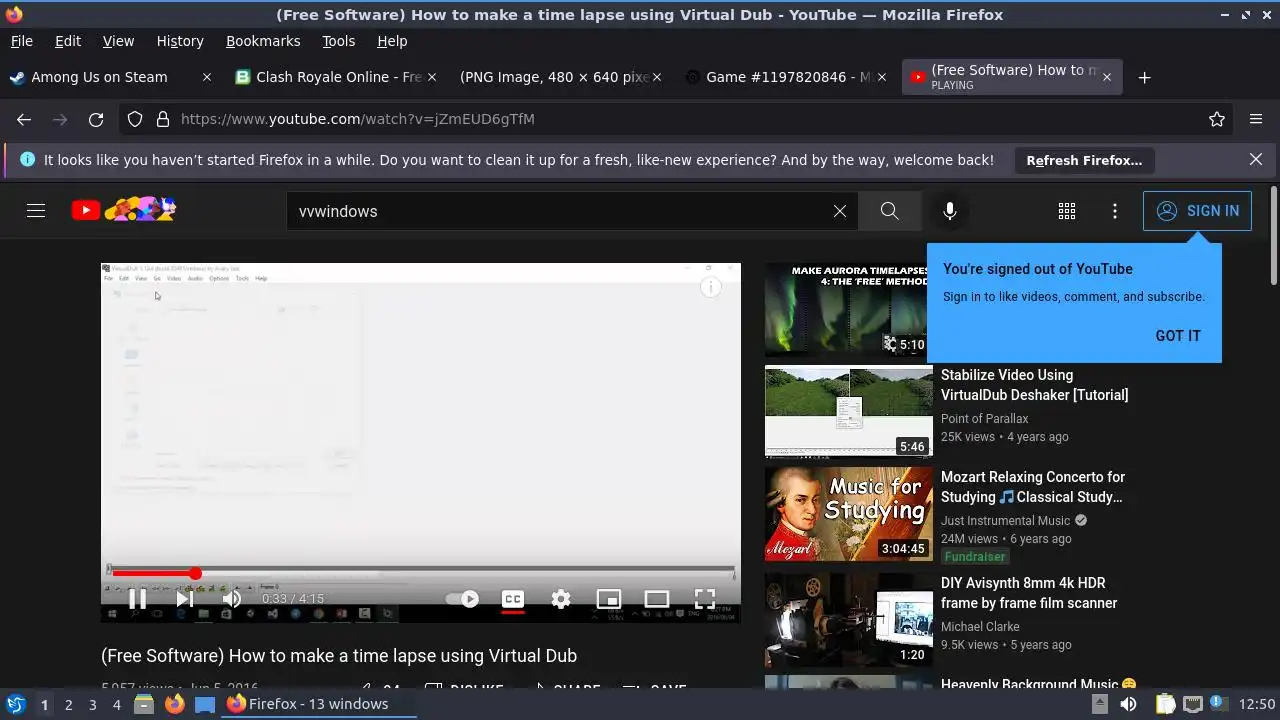
Task: Open the YouTube apps grid
Action: [x=1067, y=211]
